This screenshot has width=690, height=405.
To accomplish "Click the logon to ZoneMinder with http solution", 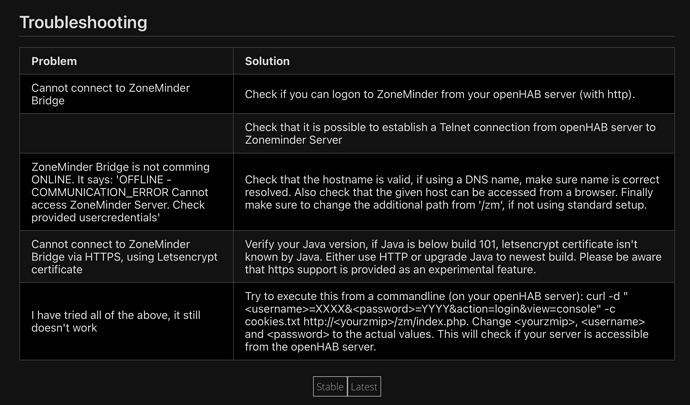I will [x=440, y=94].
